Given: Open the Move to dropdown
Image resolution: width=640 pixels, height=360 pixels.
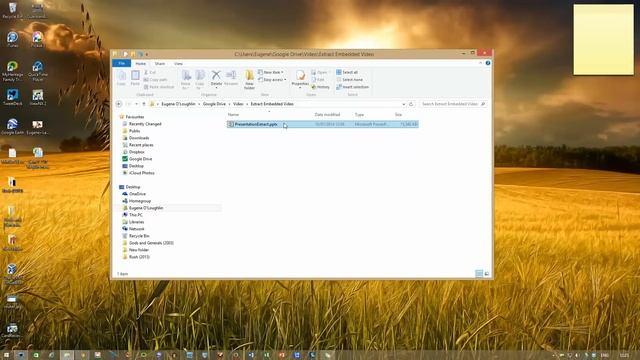Looking at the screenshot, I should pyautogui.click(x=186, y=80).
